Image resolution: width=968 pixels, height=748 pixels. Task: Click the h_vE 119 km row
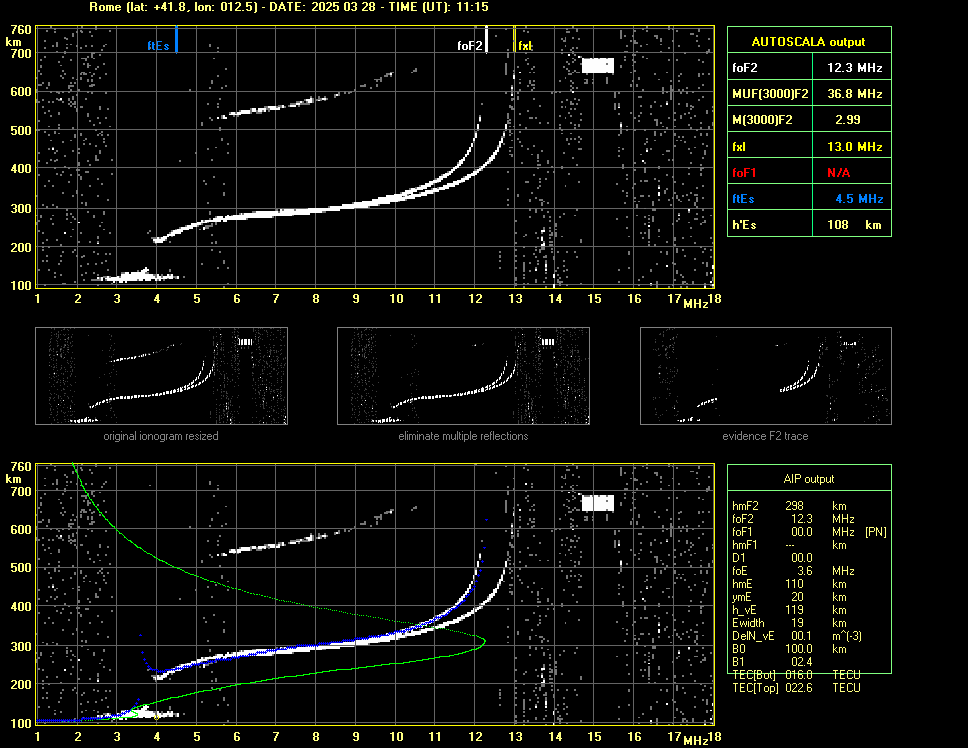tap(790, 610)
